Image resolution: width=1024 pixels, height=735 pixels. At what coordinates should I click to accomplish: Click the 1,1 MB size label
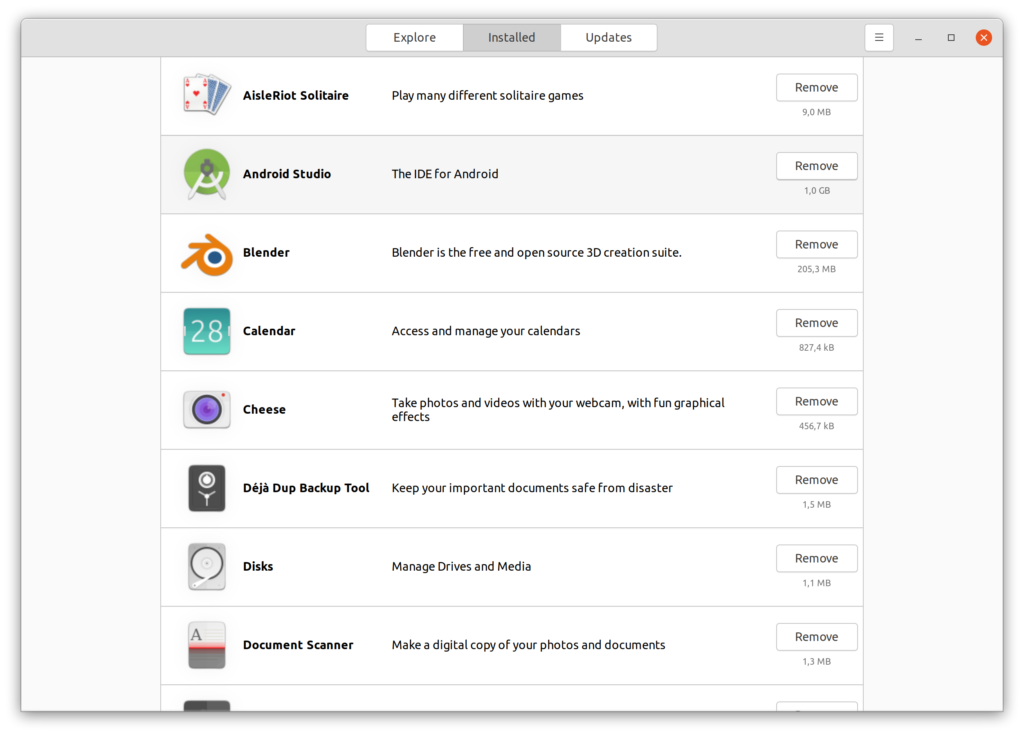point(816,583)
